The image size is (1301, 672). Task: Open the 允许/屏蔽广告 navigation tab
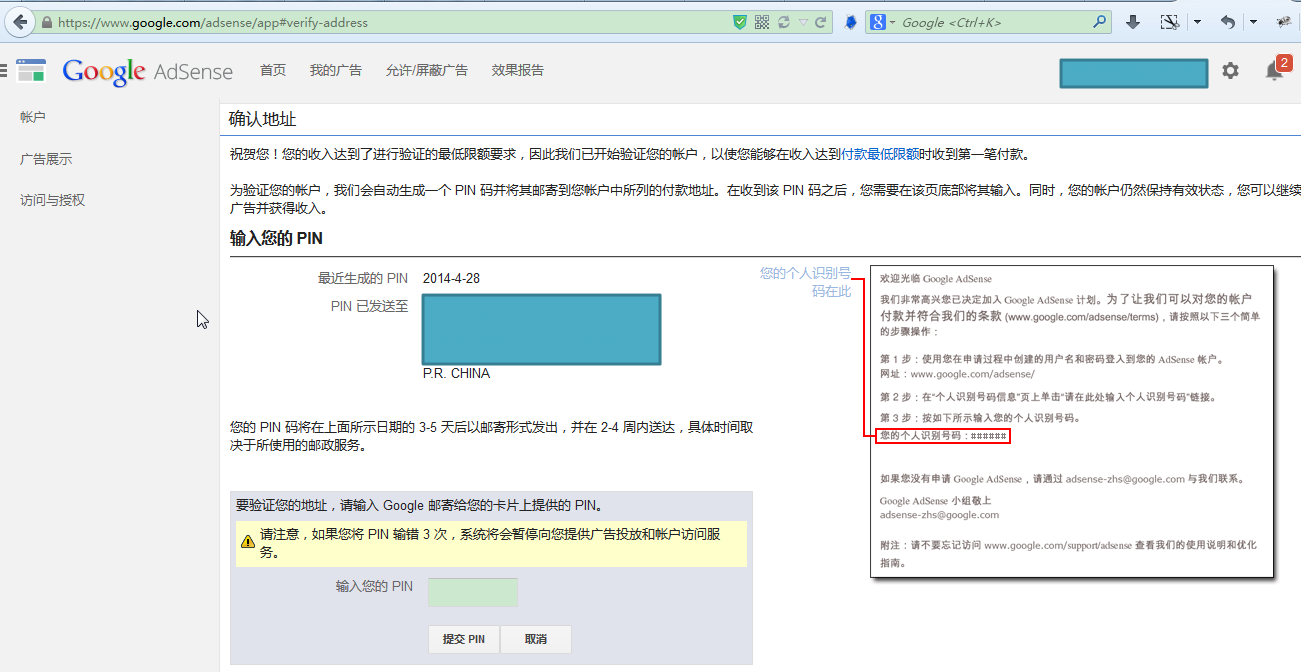point(426,70)
